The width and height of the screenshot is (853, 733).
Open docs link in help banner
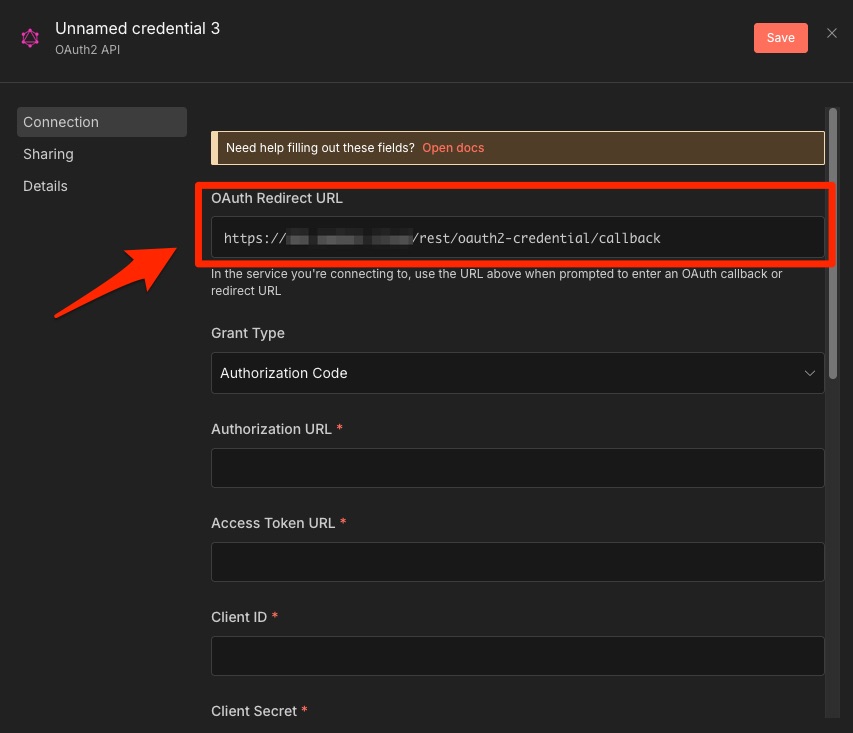coord(452,148)
